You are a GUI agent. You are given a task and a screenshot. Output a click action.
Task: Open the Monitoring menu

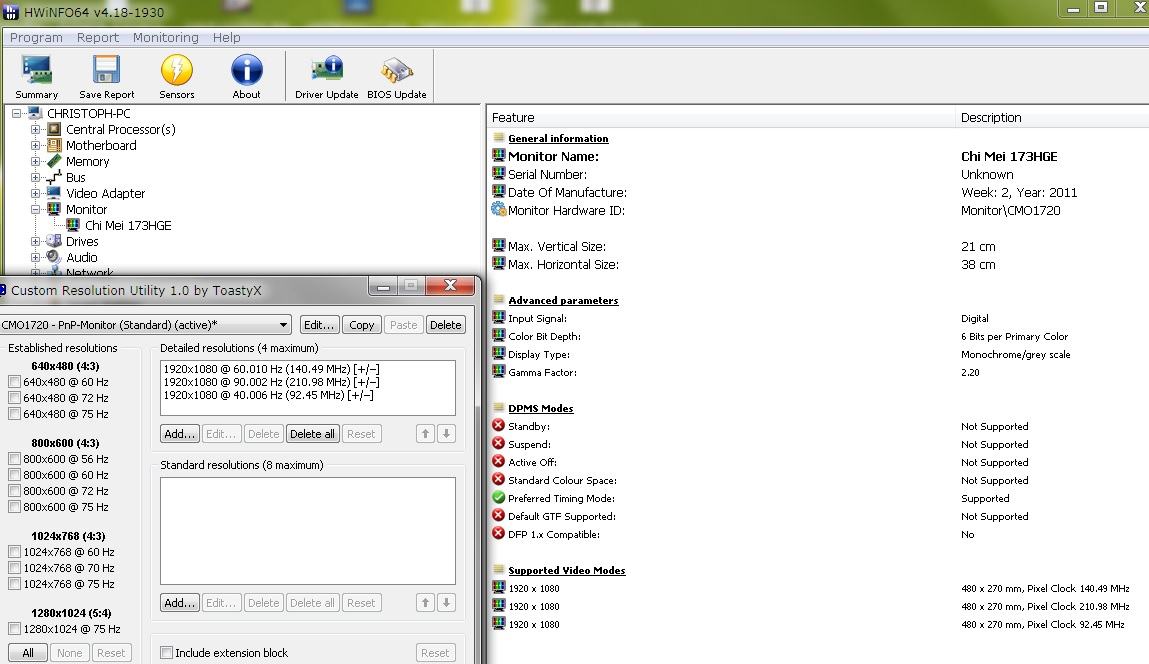coord(166,37)
